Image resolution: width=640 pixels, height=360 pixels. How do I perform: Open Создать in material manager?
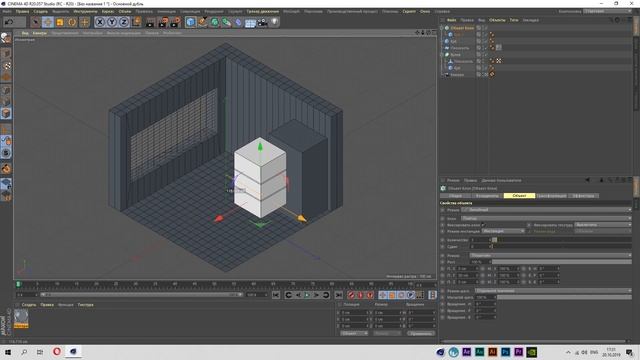[29, 305]
